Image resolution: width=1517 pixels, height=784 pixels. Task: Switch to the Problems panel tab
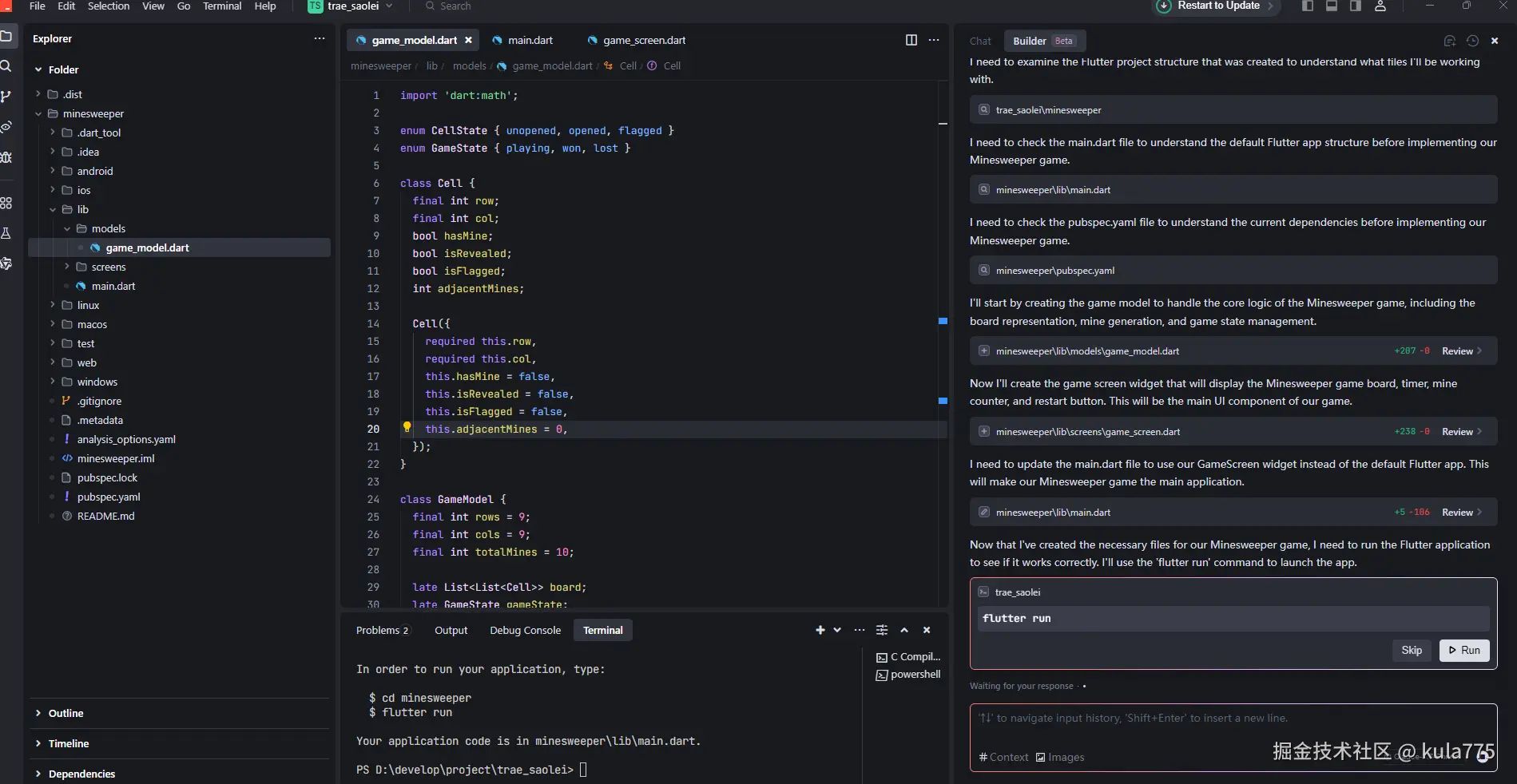pyautogui.click(x=383, y=630)
